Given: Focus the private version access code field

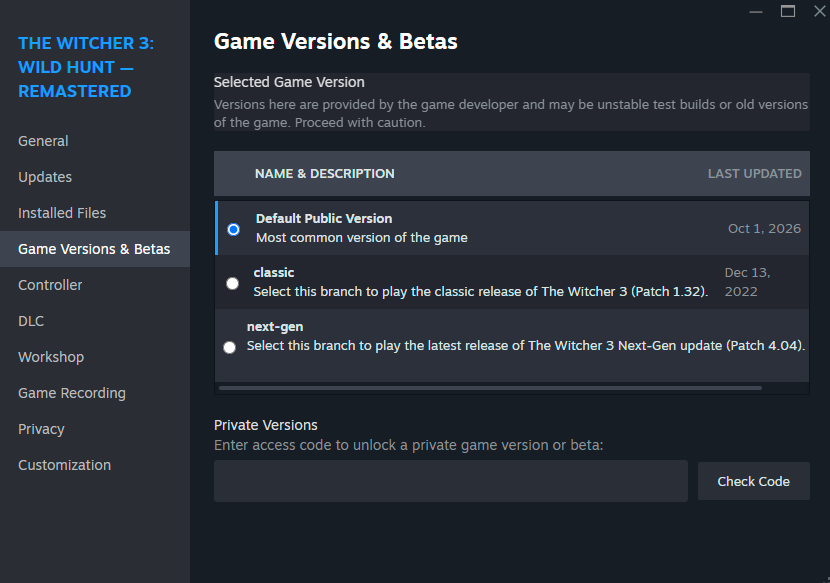Looking at the screenshot, I should pos(450,481).
